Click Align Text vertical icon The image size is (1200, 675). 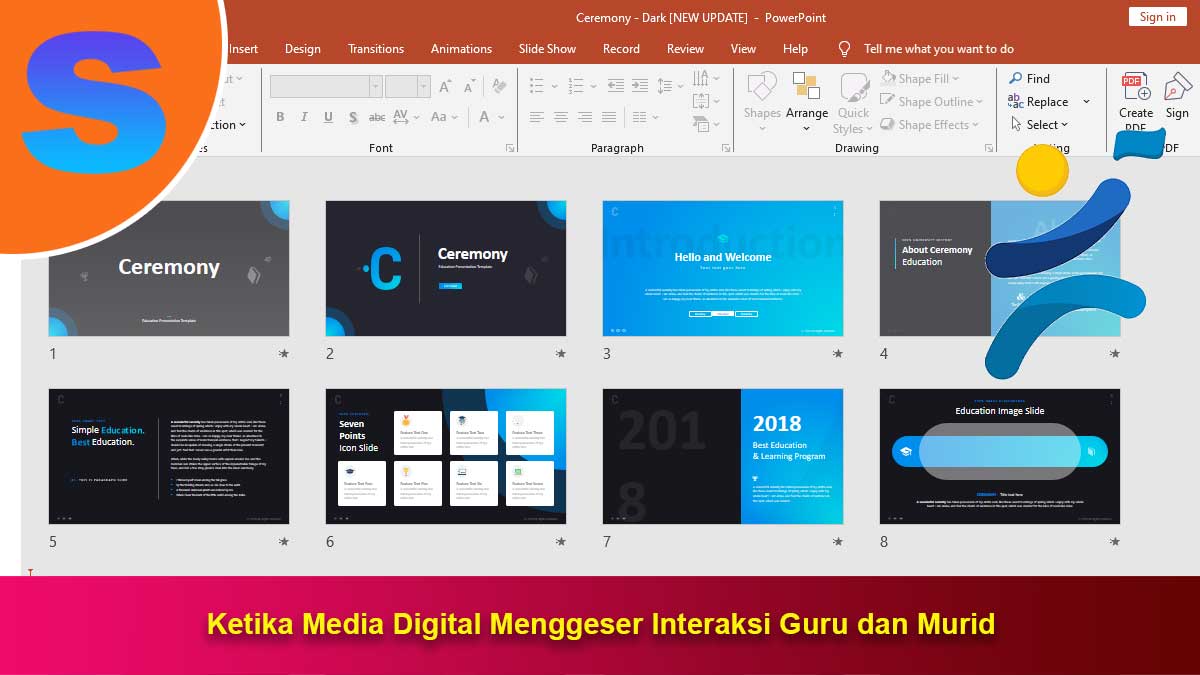pyautogui.click(x=701, y=101)
